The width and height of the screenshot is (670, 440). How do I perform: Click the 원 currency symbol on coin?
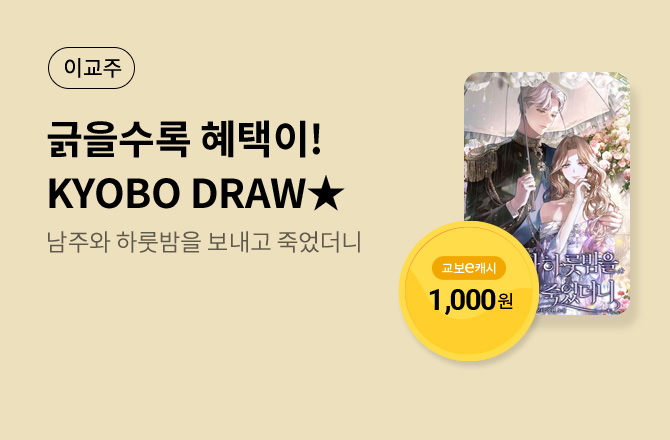click(x=505, y=301)
